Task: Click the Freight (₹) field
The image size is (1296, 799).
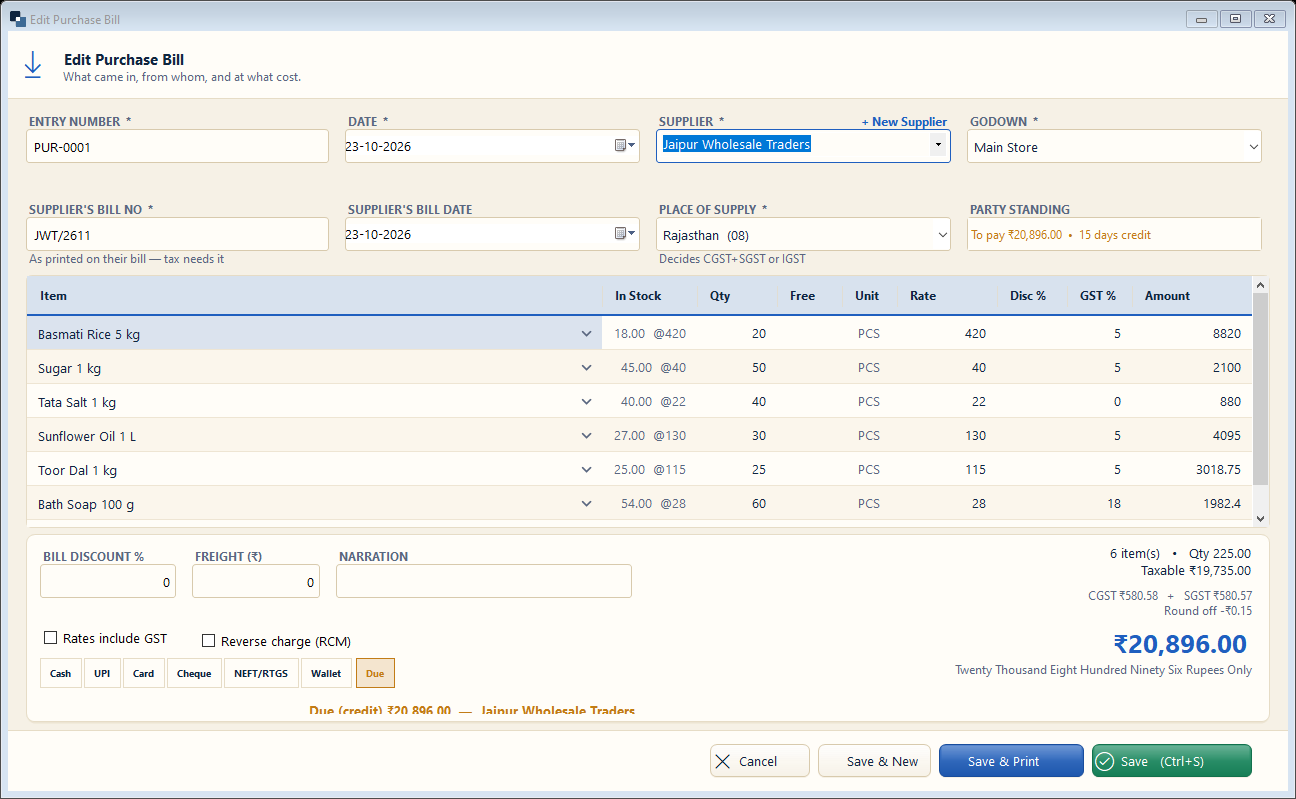Action: (256, 581)
